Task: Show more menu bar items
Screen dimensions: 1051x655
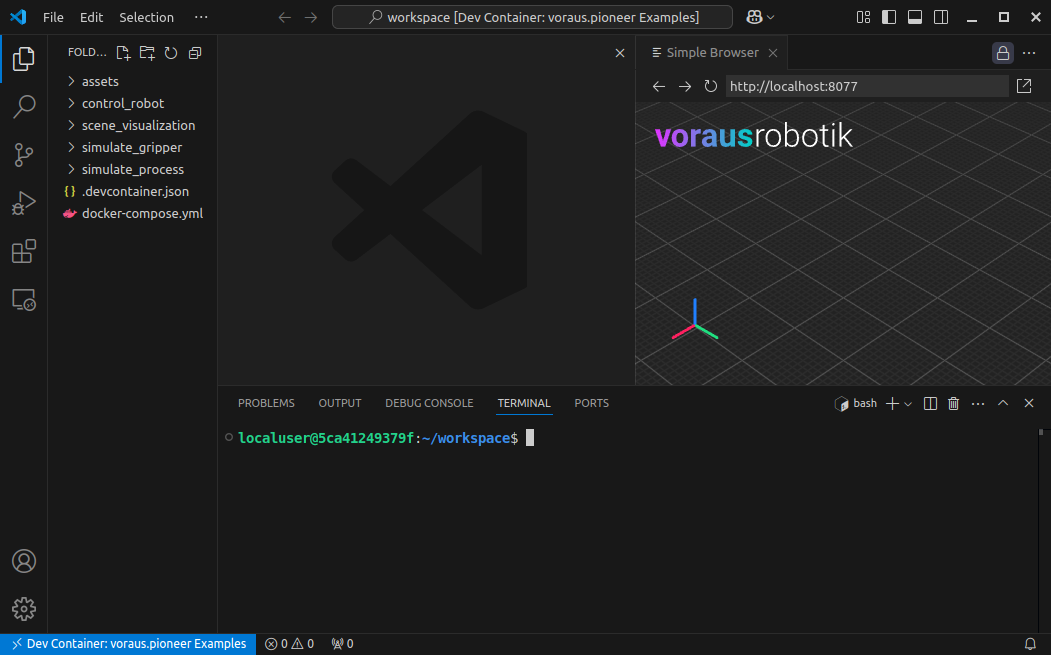Action: coord(200,17)
